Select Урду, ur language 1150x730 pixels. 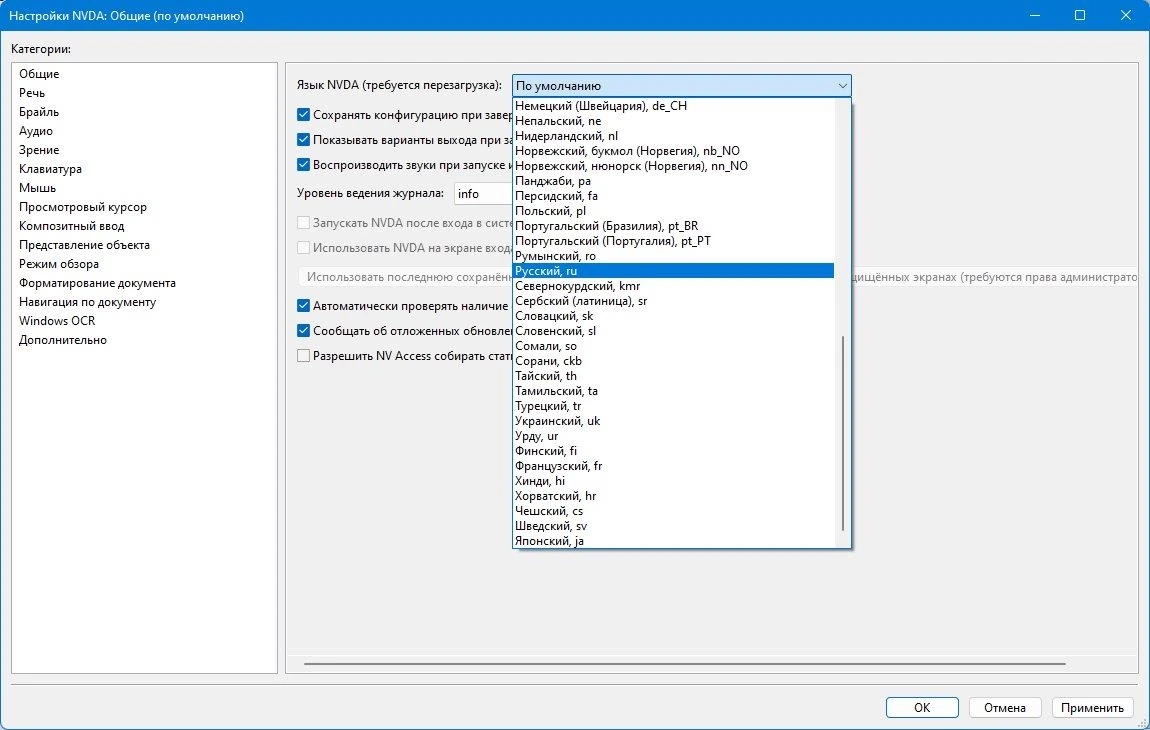pyautogui.click(x=673, y=437)
